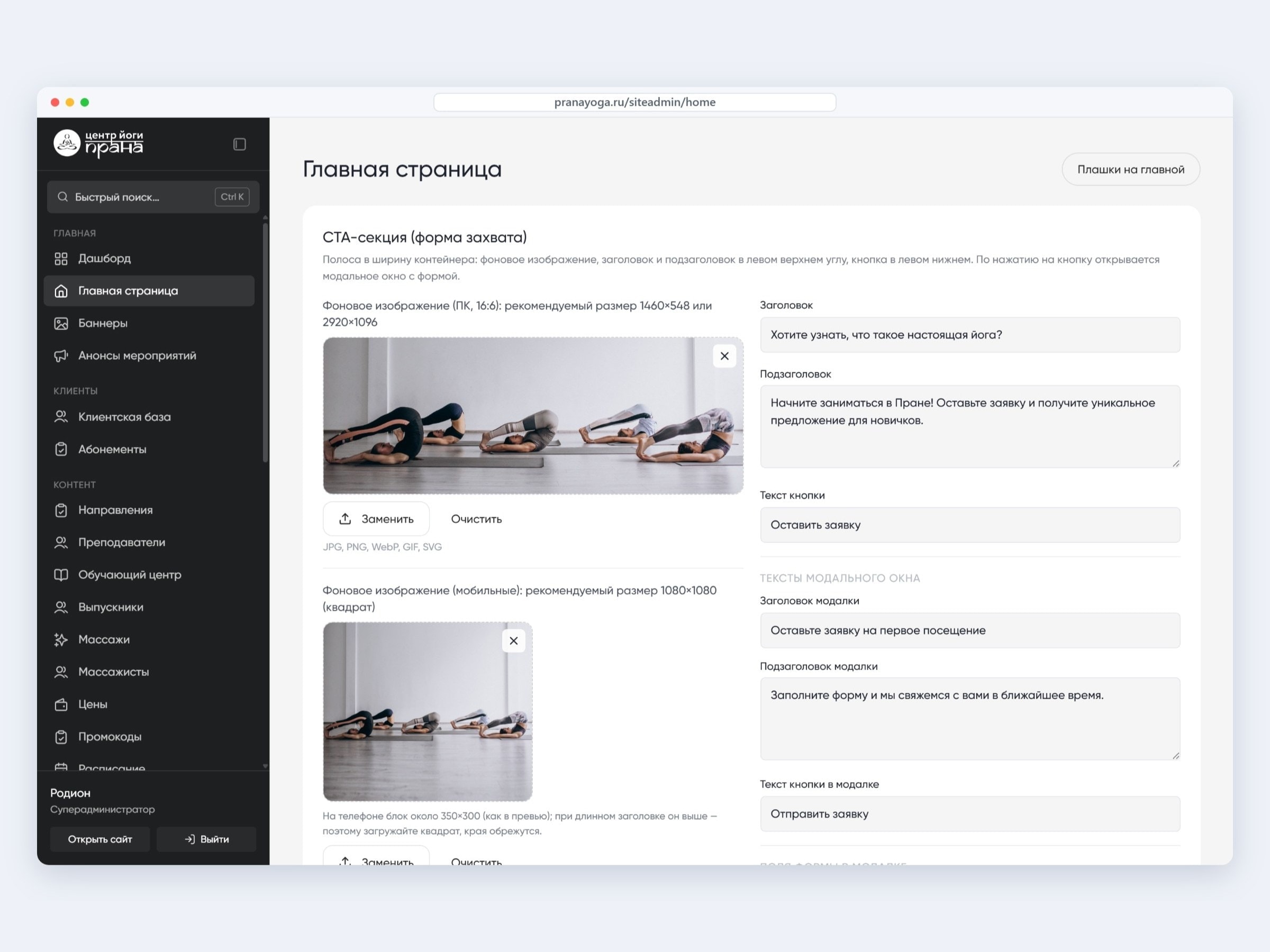Screen dimensions: 1270x952
Task: Click the Направления clipboard icon
Action: 61,510
